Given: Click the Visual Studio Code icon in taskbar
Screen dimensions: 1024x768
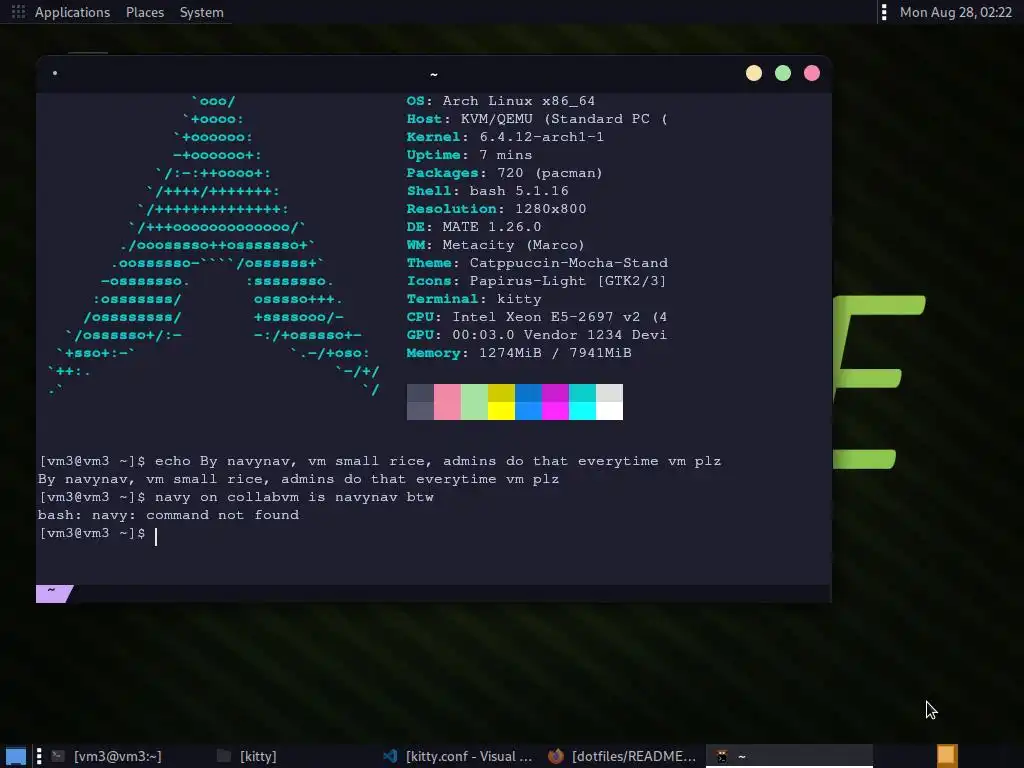Looking at the screenshot, I should click(390, 756).
